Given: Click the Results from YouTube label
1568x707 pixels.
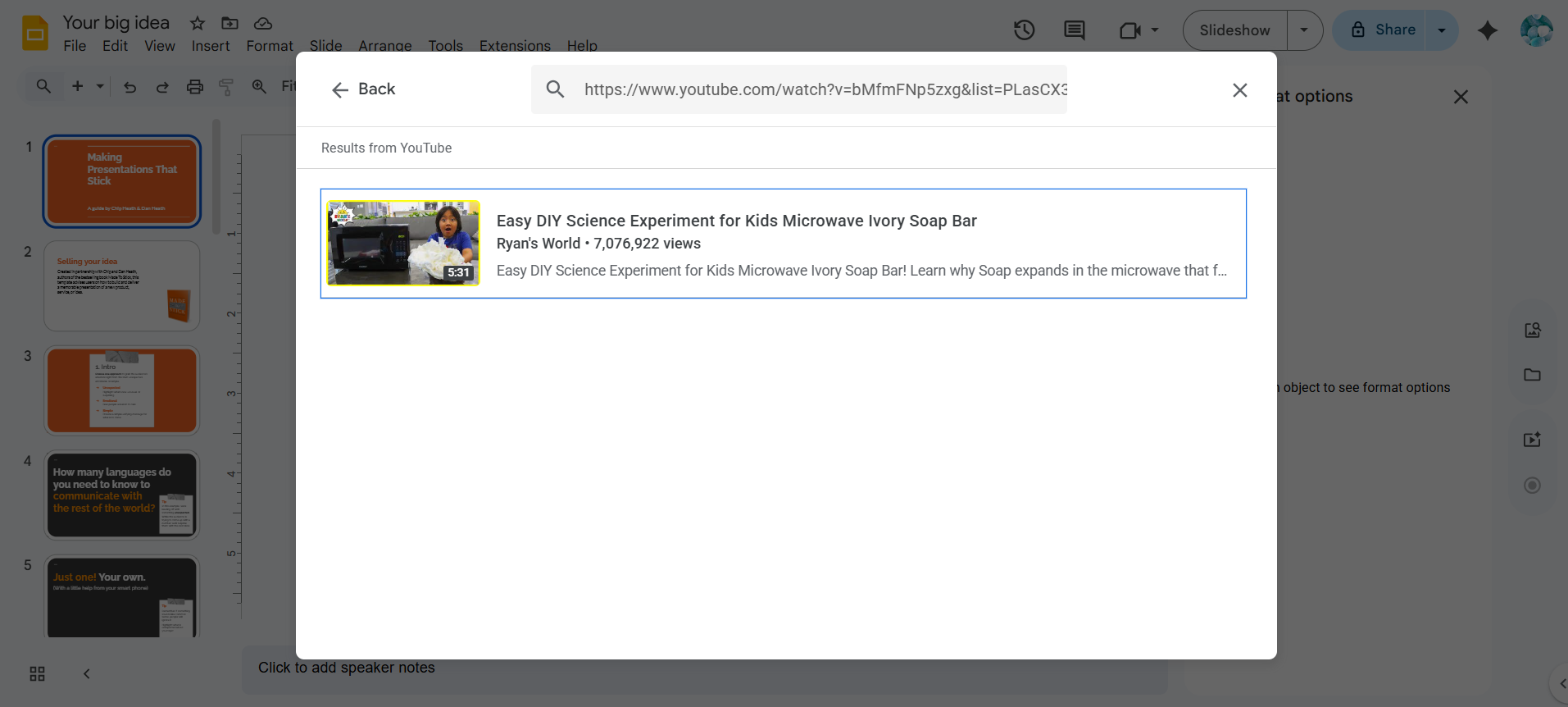Looking at the screenshot, I should click(x=386, y=148).
